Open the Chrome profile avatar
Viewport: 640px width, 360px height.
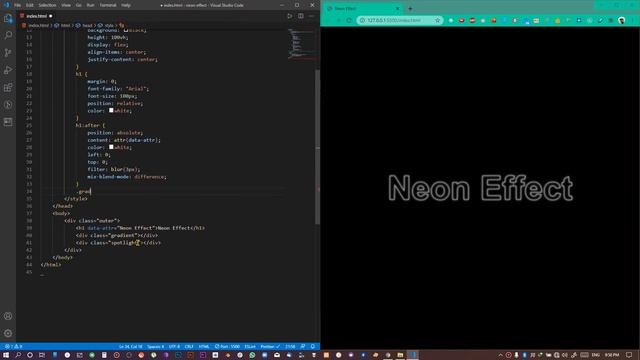tap(621, 20)
